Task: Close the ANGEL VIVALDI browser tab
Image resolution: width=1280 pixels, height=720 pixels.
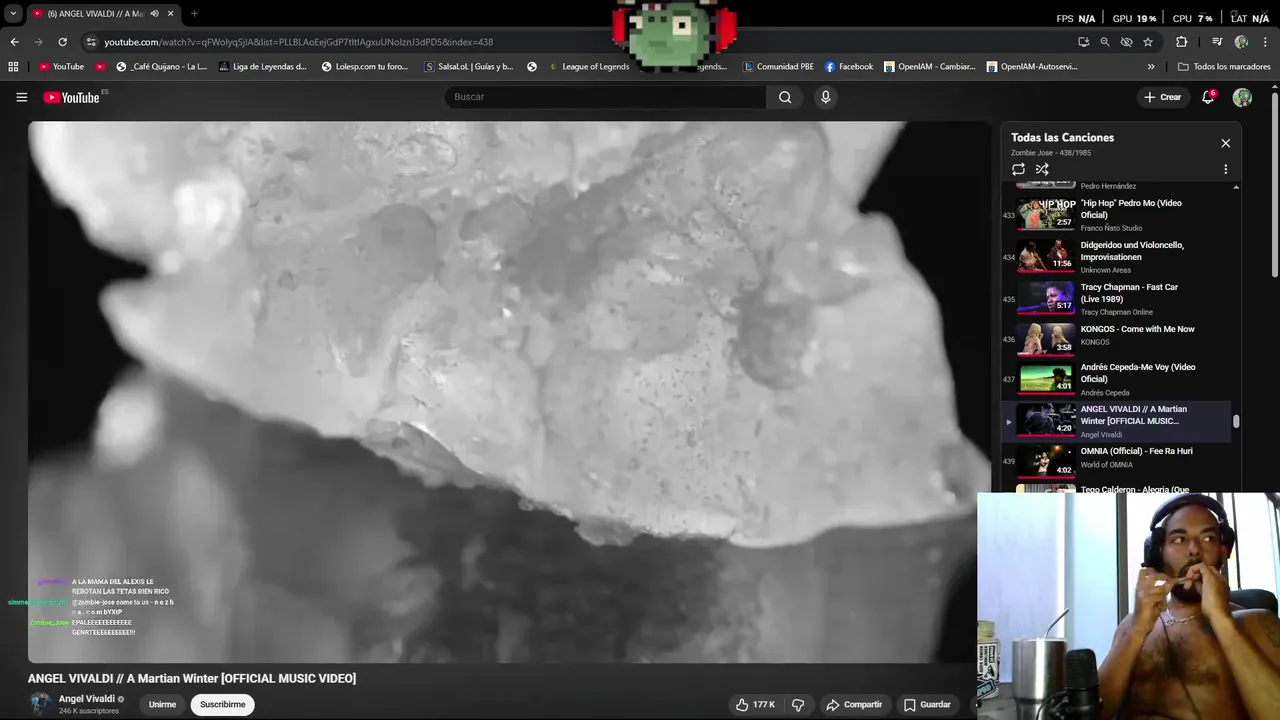Action: click(170, 14)
